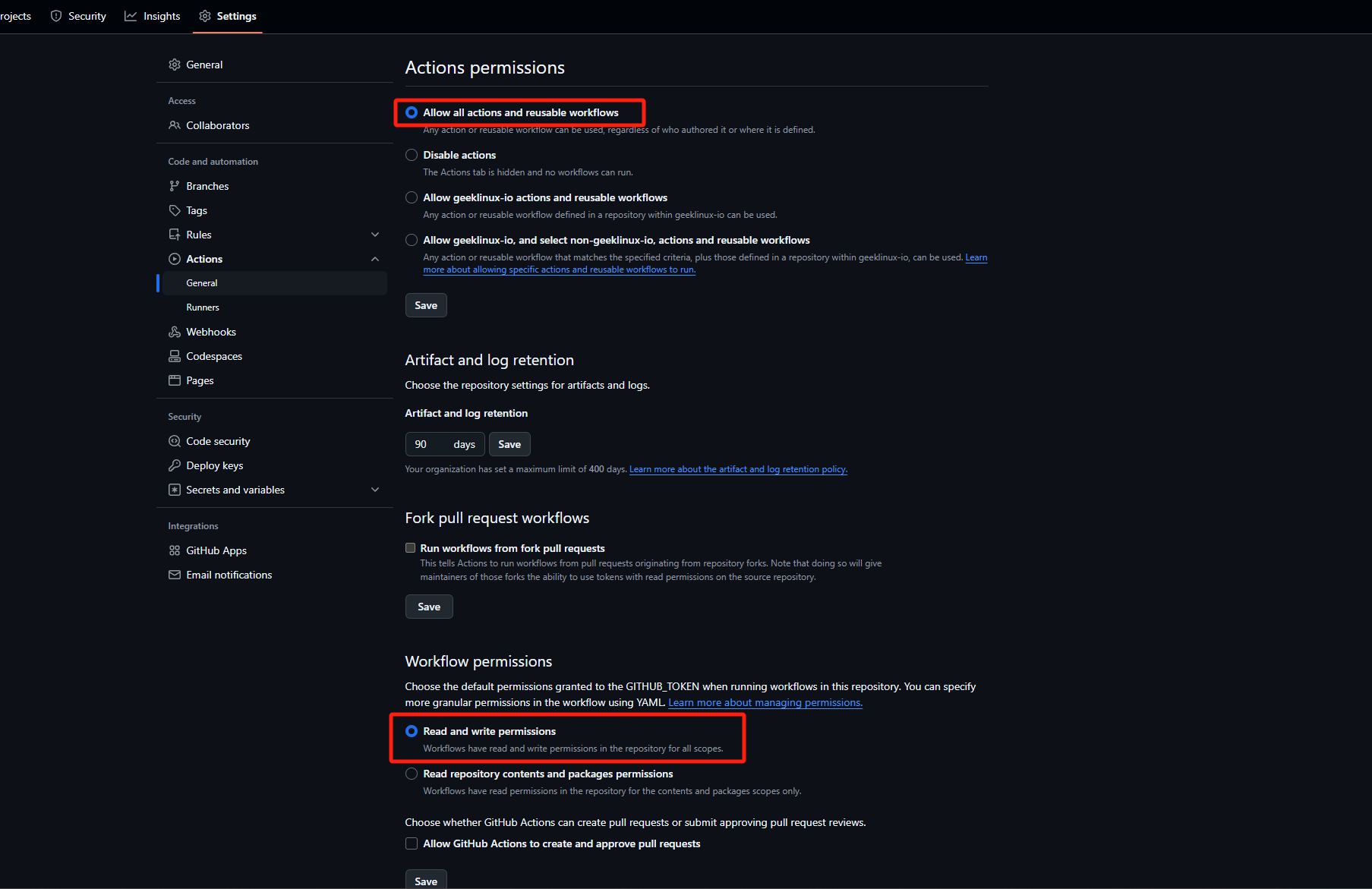Check Allow GitHub Actions to create pull requests
The width and height of the screenshot is (1372, 889).
(x=412, y=843)
